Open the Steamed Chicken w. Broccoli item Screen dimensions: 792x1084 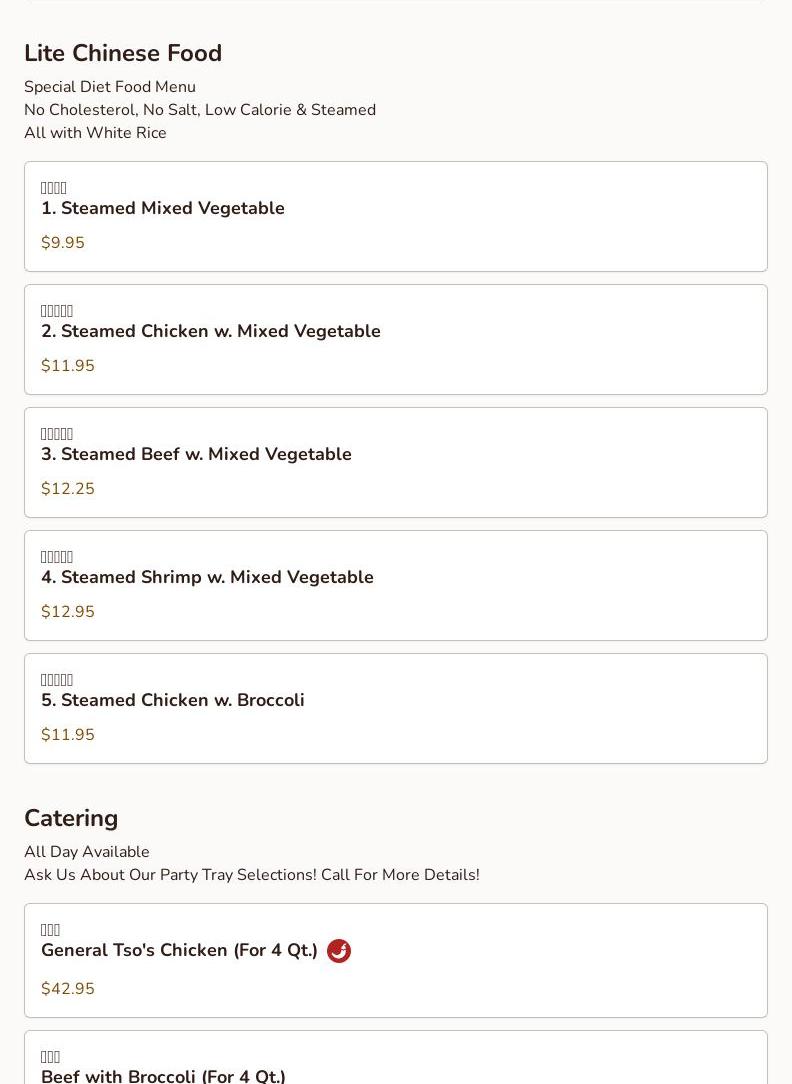pos(173,701)
